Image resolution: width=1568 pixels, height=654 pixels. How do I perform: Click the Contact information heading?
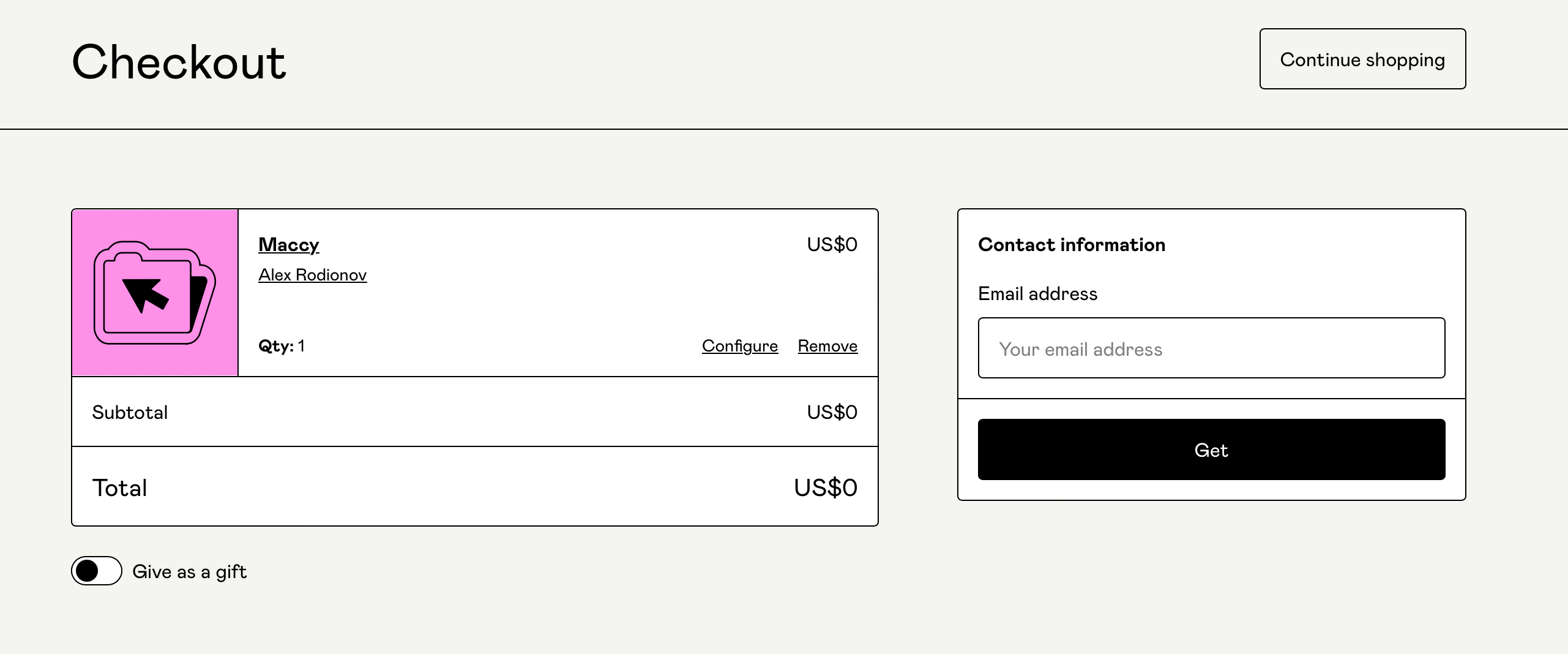[1071, 245]
